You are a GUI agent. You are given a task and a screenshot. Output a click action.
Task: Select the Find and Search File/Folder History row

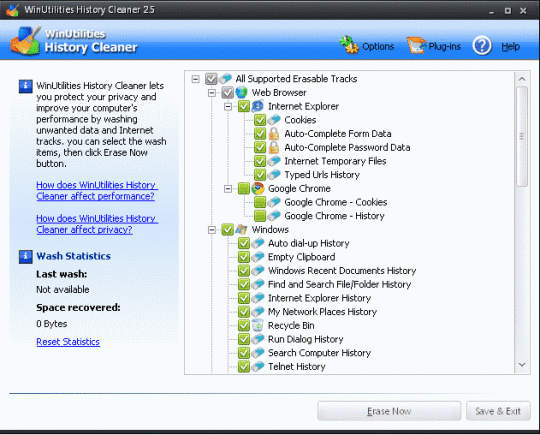(340, 284)
